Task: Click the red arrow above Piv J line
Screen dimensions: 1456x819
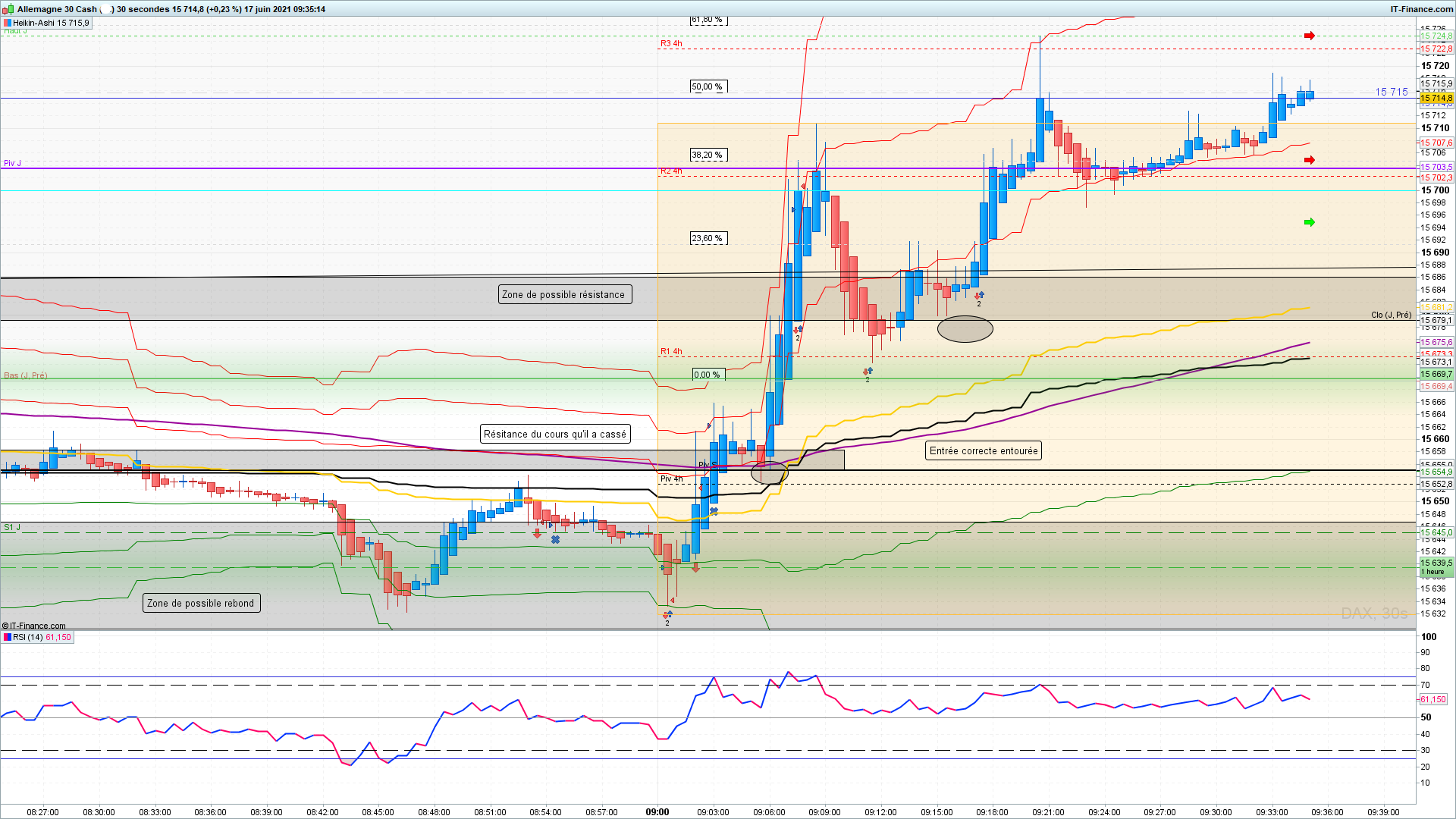Action: tap(1309, 160)
